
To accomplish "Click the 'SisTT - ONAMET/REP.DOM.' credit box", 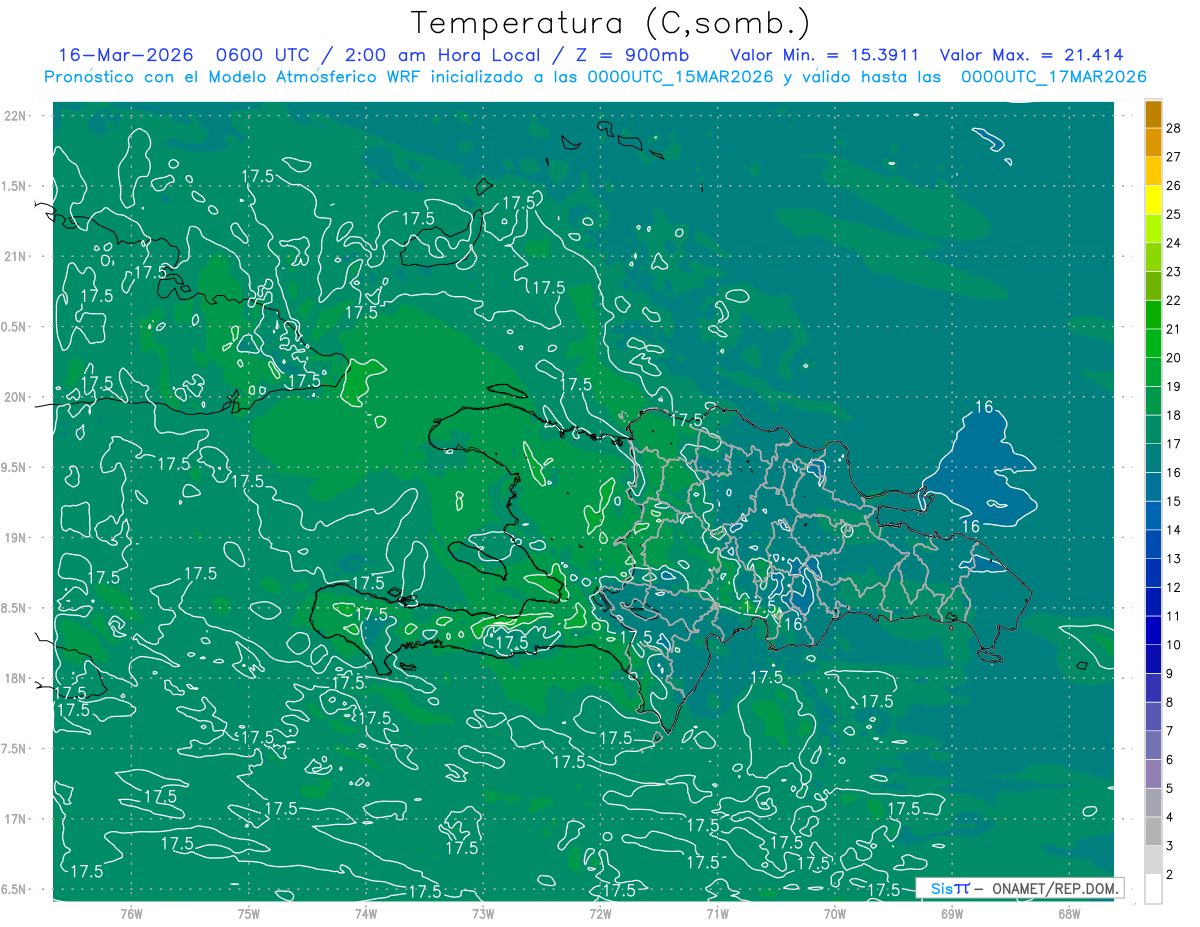I will tap(1019, 888).
